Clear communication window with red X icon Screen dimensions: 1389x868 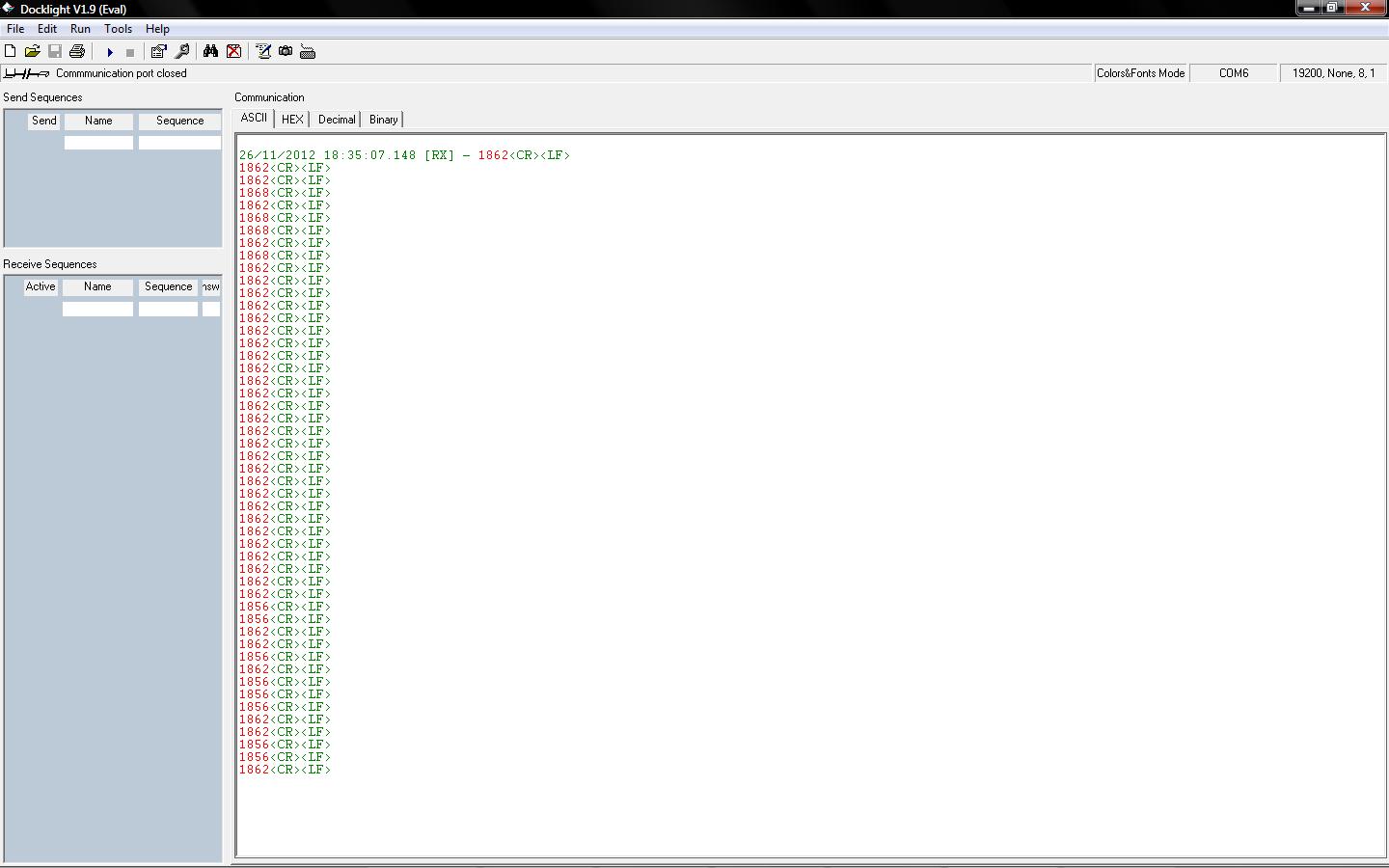(x=233, y=51)
